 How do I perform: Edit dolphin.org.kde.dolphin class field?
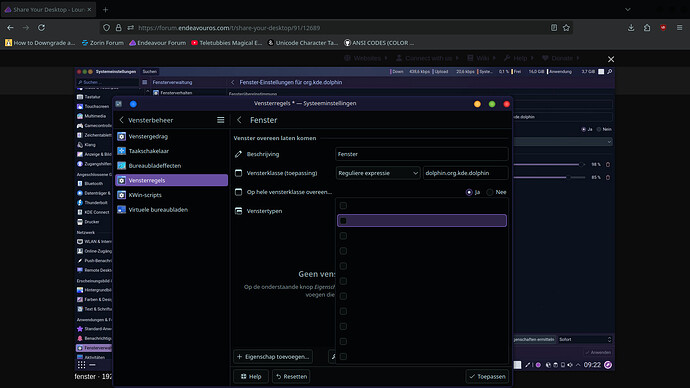[466, 173]
